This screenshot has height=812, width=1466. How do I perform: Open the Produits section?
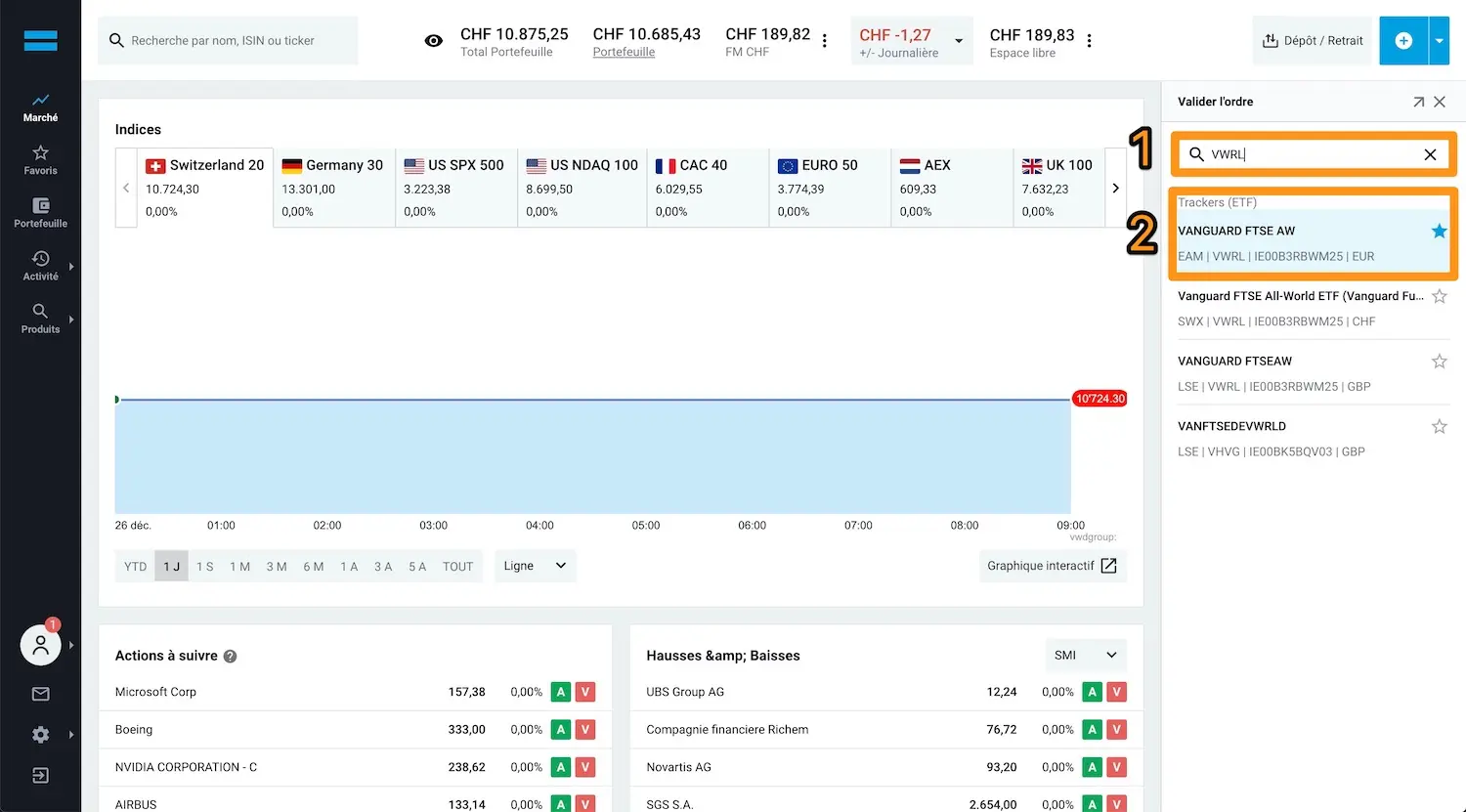[40, 319]
